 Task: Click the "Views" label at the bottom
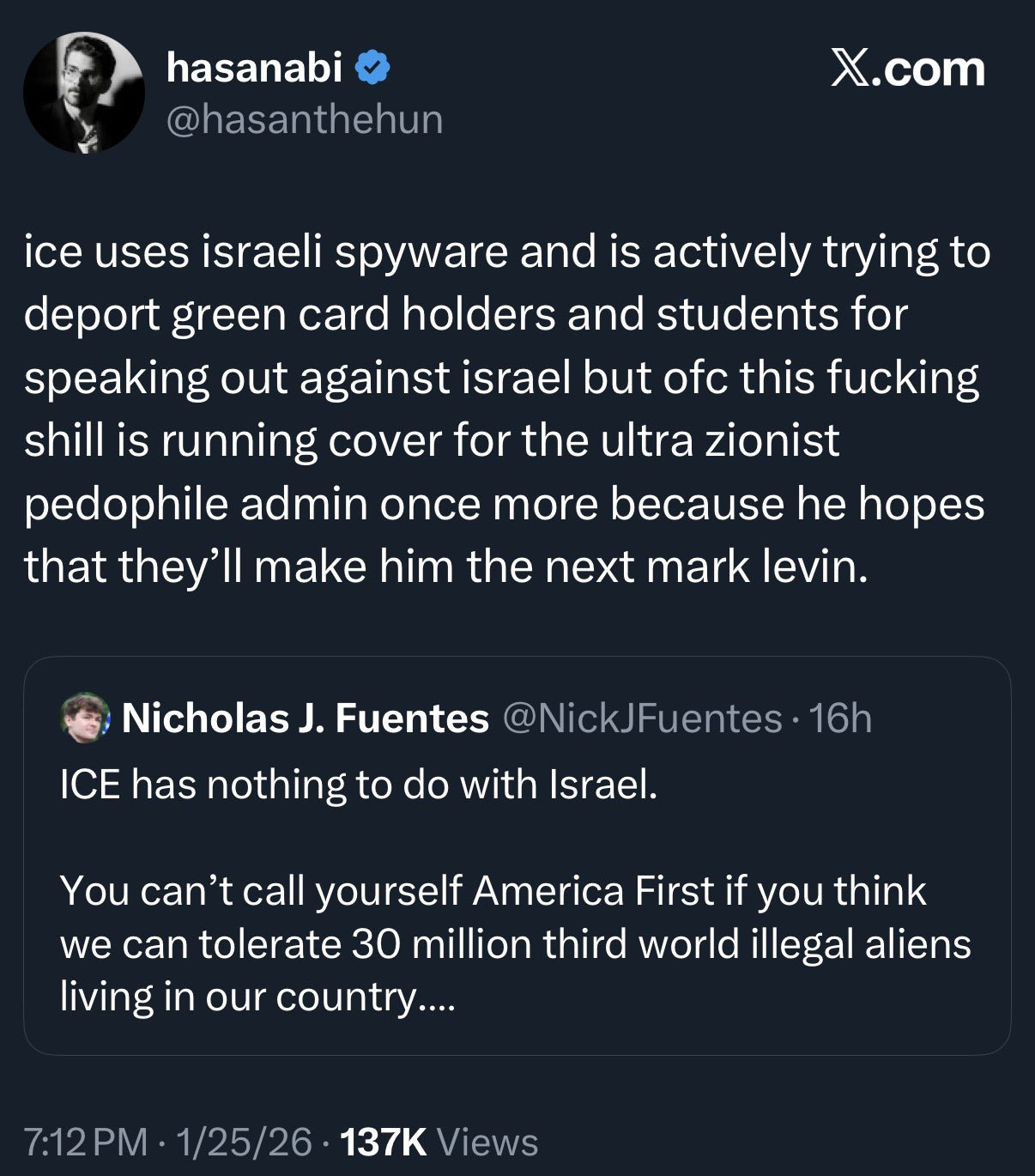coord(487,1142)
